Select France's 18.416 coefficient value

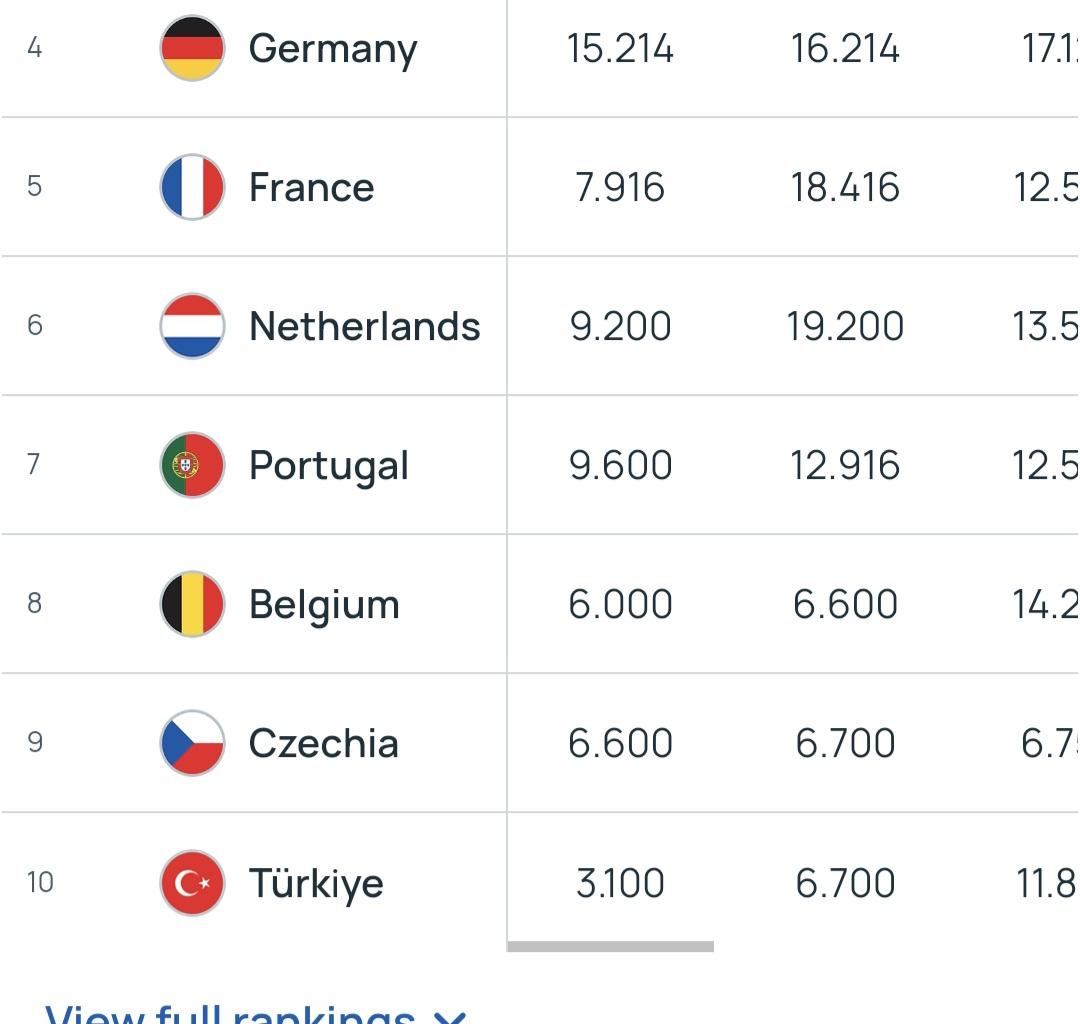pyautogui.click(x=844, y=187)
